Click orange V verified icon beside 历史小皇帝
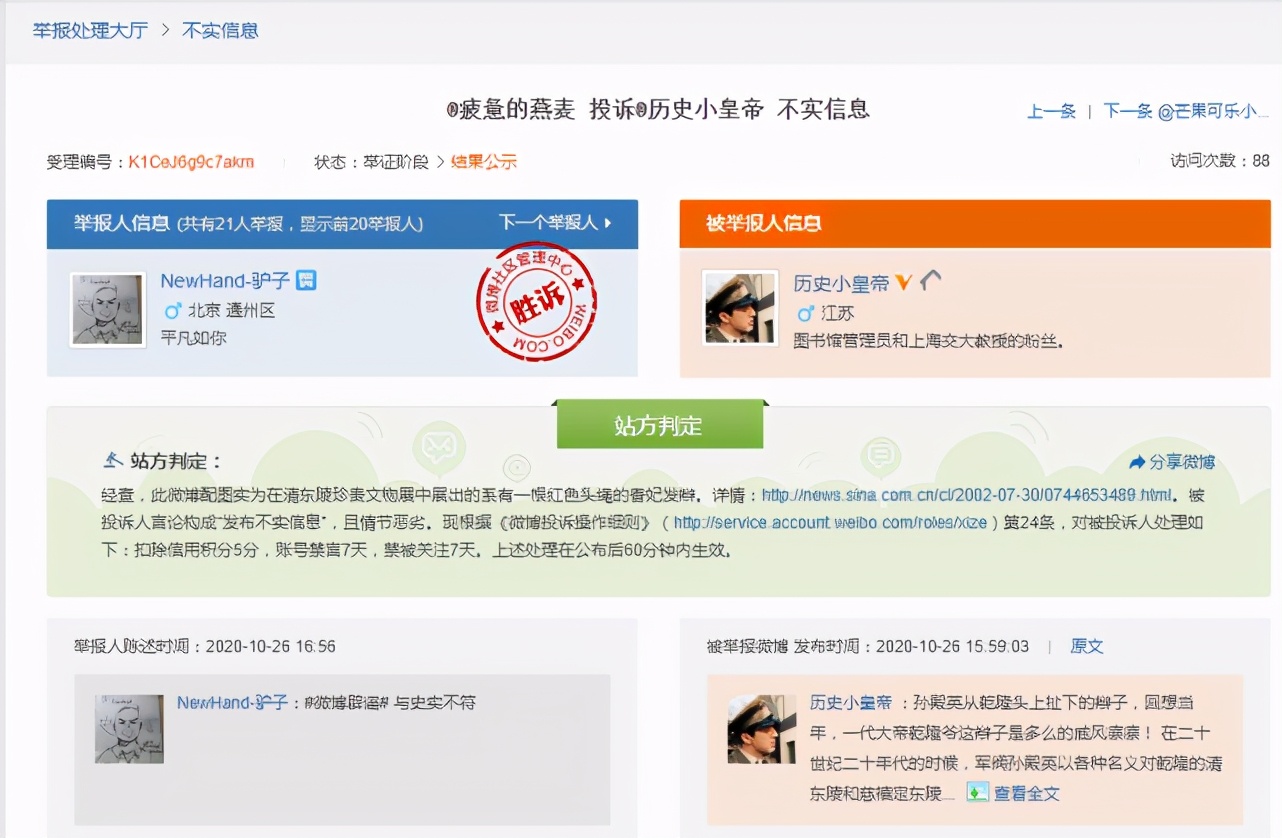Viewport: 1282px width, 838px height. (x=903, y=283)
